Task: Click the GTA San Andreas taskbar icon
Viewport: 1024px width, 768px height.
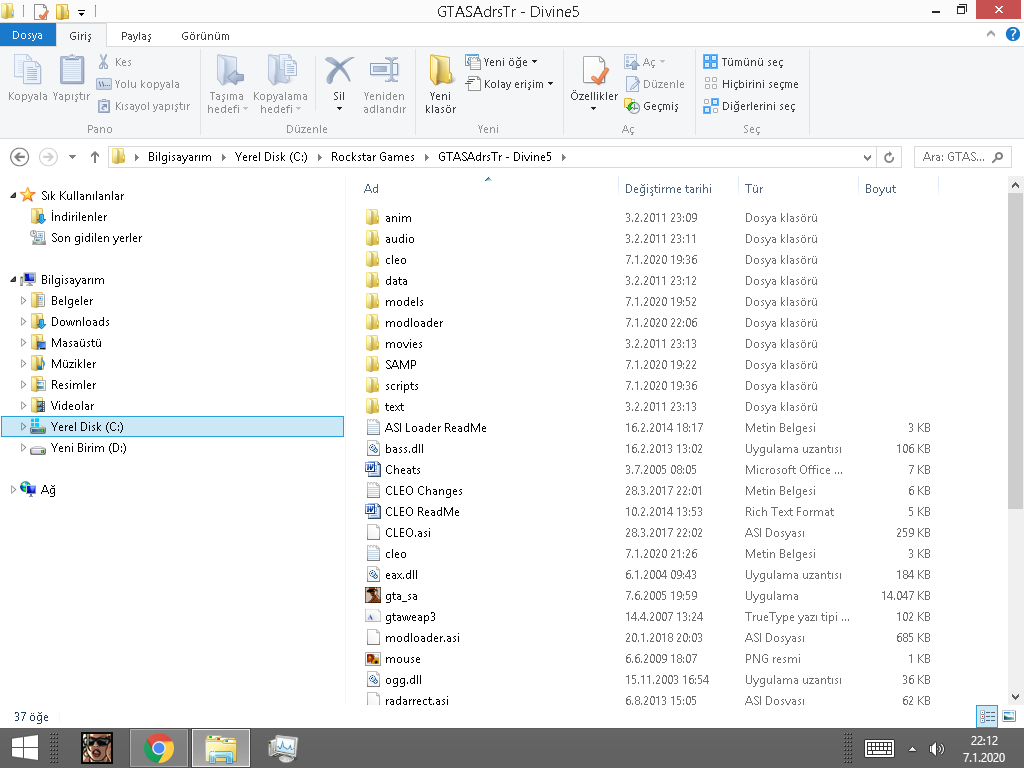Action: click(97, 748)
